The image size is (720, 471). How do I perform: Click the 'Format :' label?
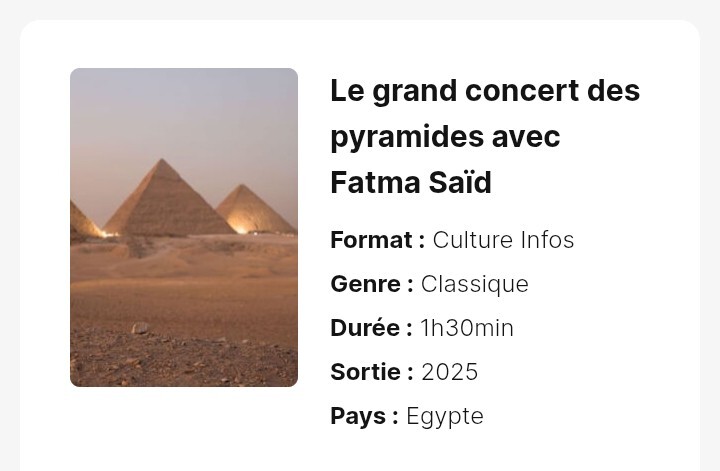tap(378, 240)
